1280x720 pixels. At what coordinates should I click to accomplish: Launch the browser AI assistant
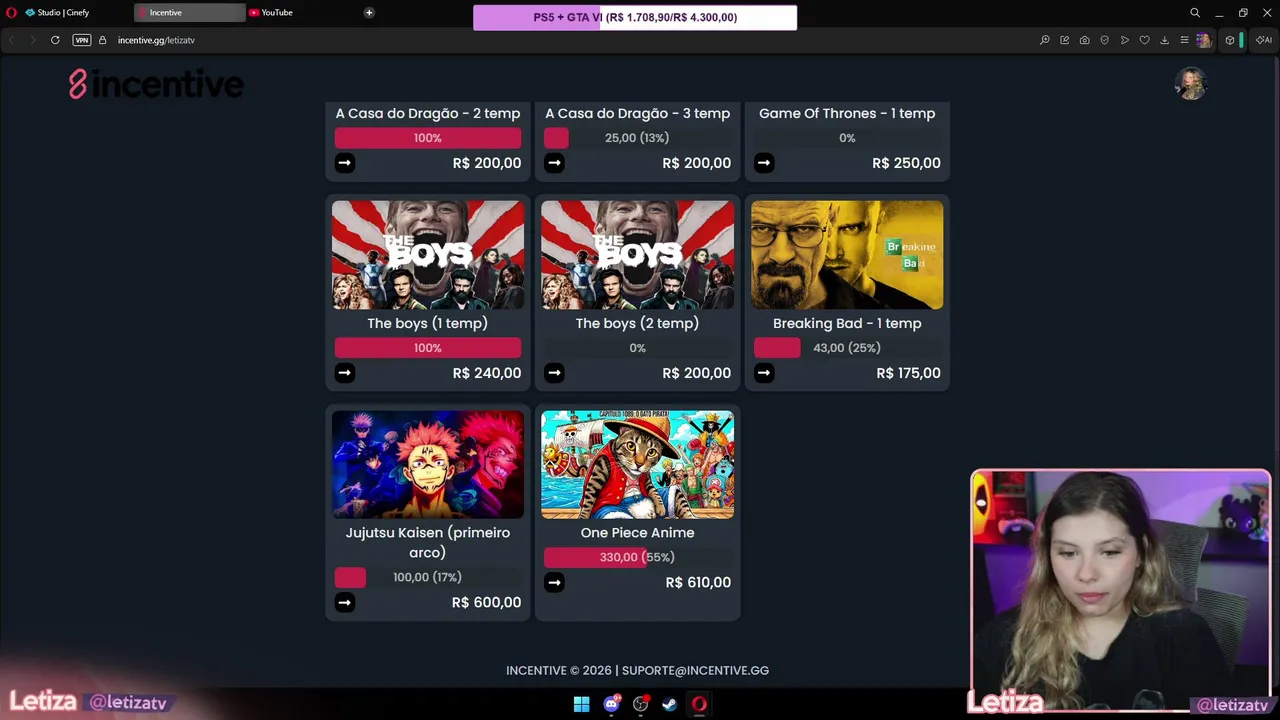click(1263, 40)
